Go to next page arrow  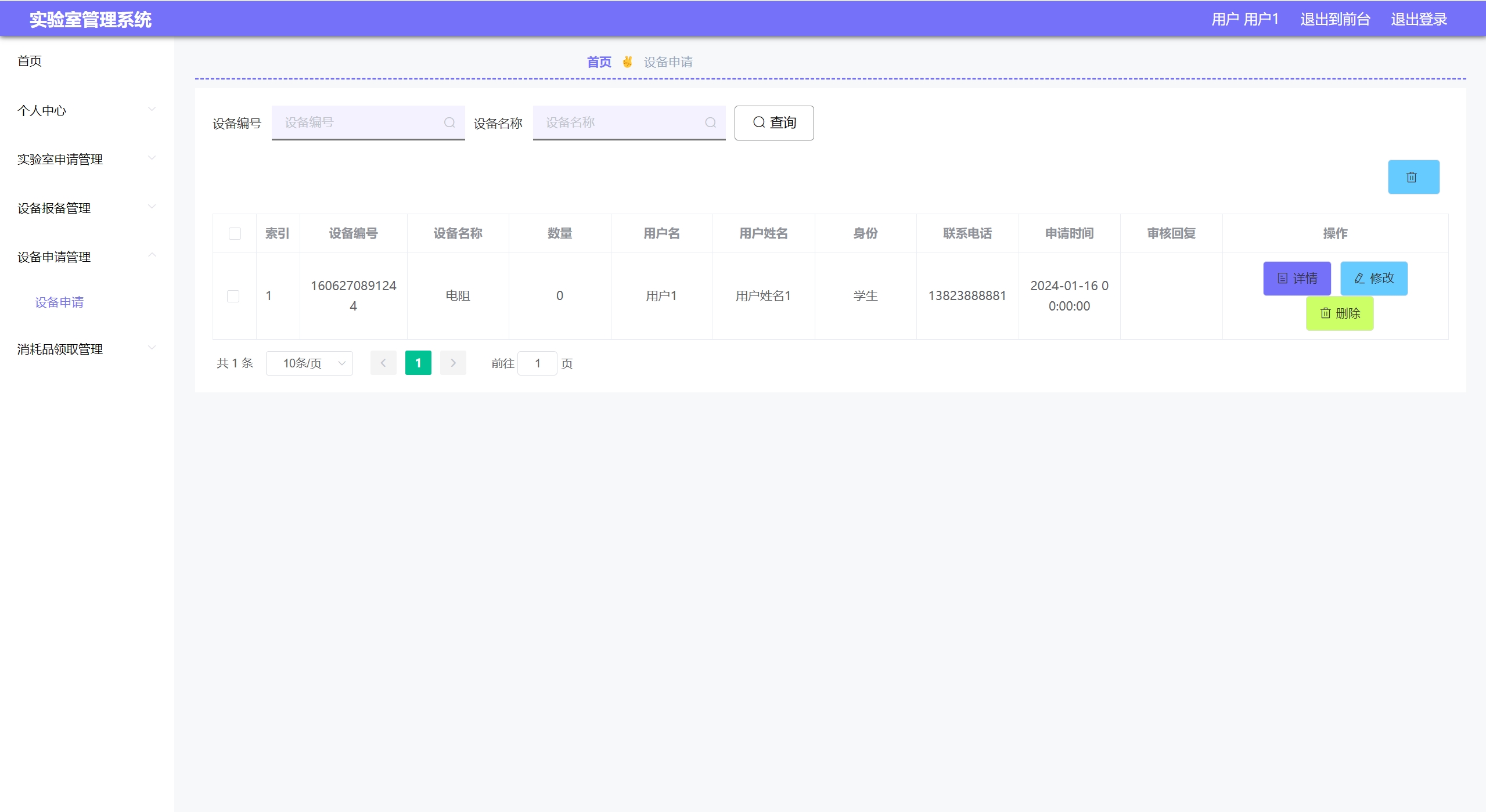(x=453, y=363)
